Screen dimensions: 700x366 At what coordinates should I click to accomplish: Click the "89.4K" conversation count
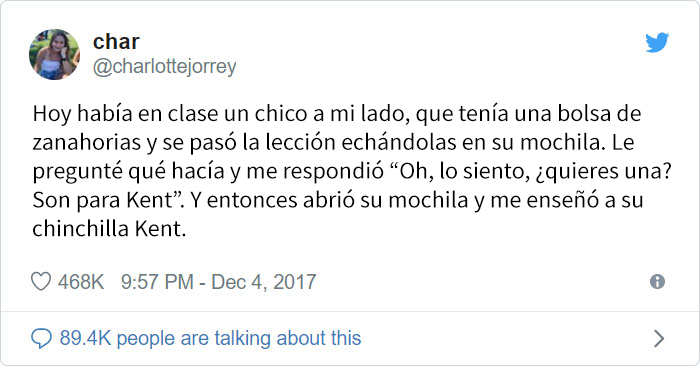coord(85,338)
